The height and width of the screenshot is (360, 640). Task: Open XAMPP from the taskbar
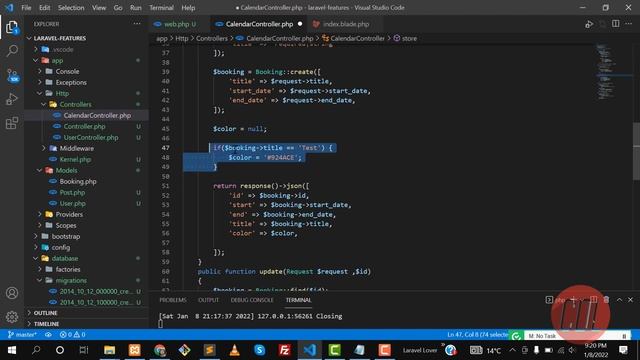pos(134,350)
